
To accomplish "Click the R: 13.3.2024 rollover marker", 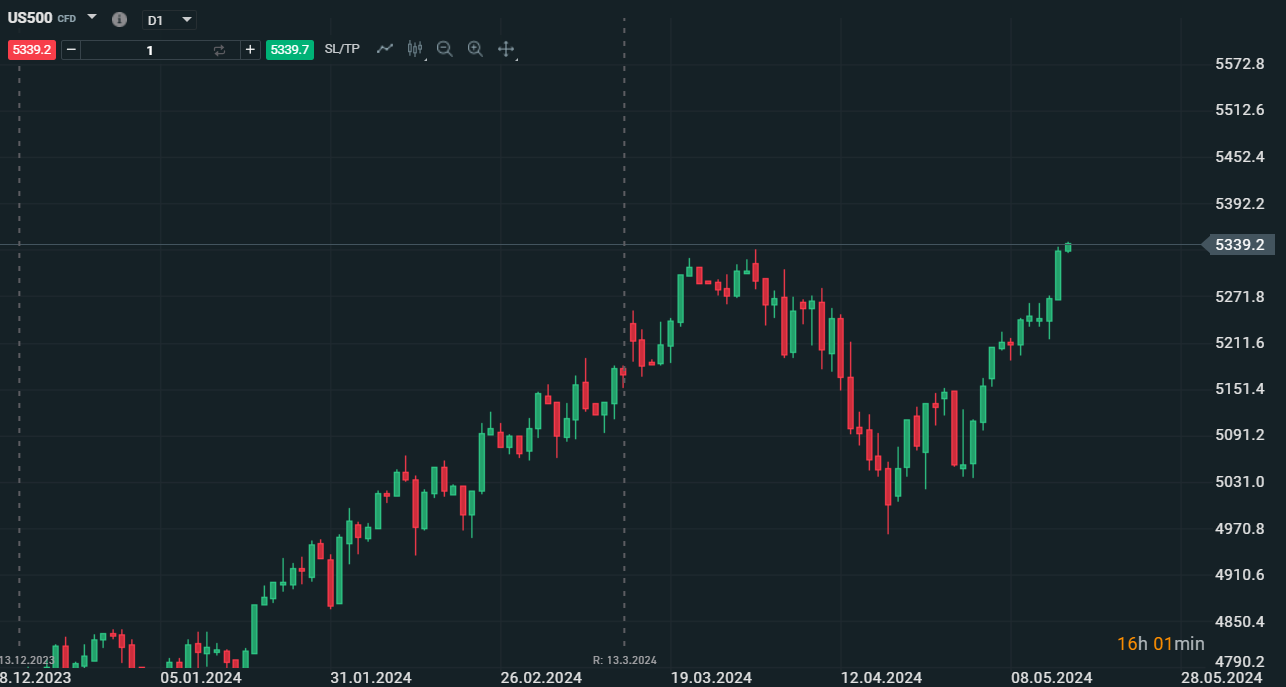I will (624, 660).
